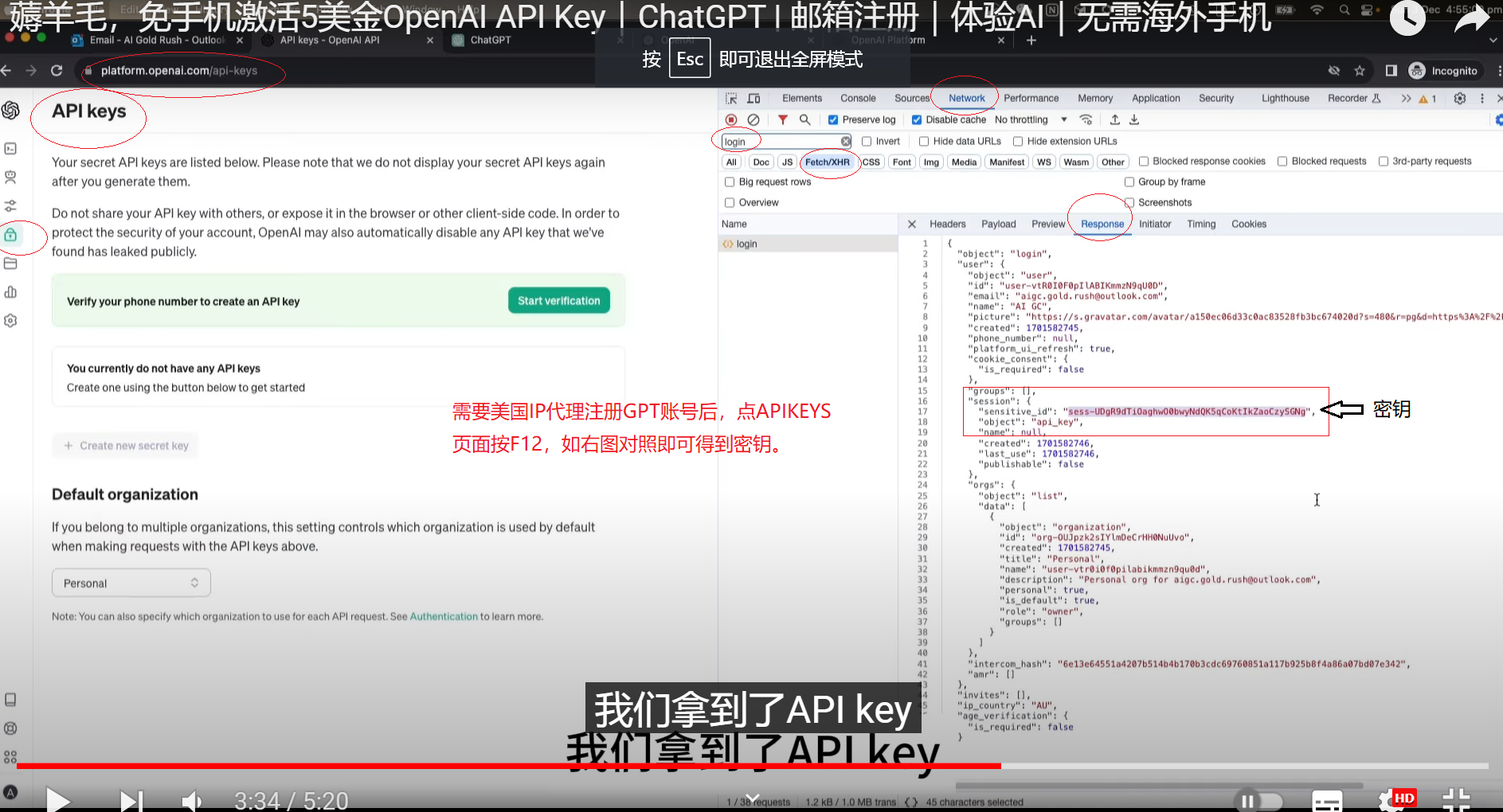The image size is (1503, 812).
Task: Click the import HAR upload icon
Action: coord(1115,120)
